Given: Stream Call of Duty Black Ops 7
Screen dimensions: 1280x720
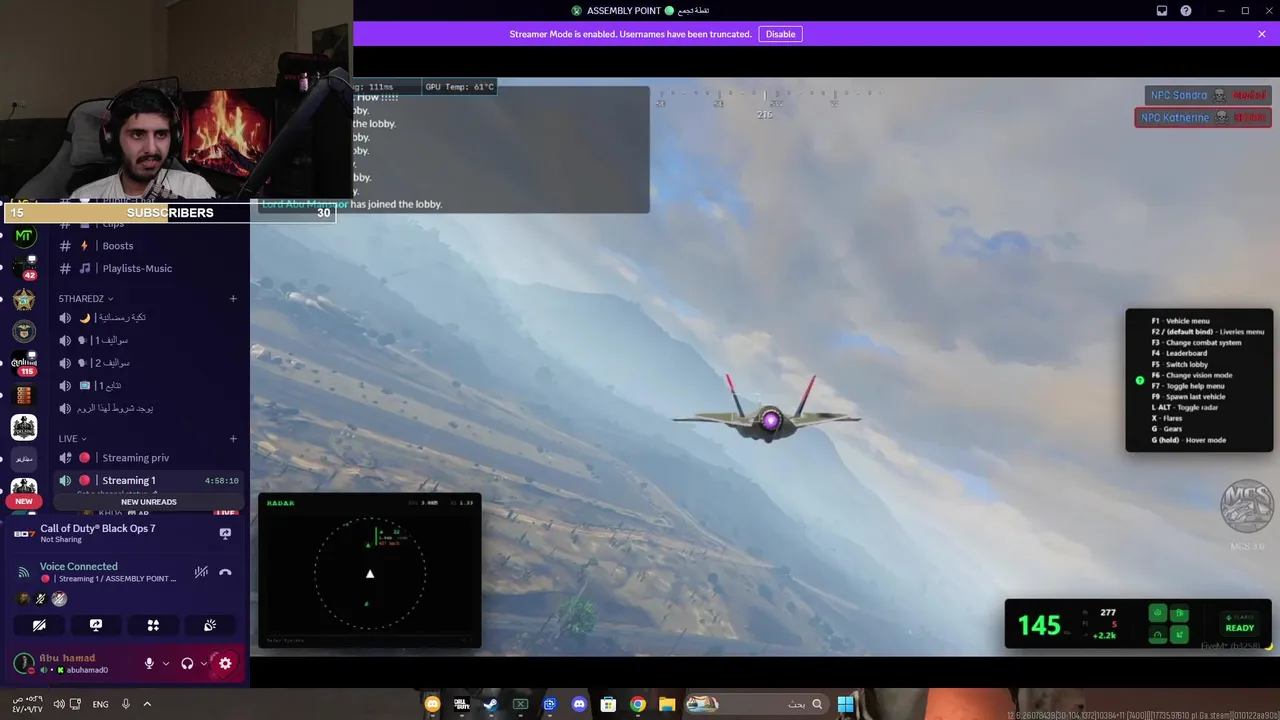Looking at the screenshot, I should [x=225, y=533].
